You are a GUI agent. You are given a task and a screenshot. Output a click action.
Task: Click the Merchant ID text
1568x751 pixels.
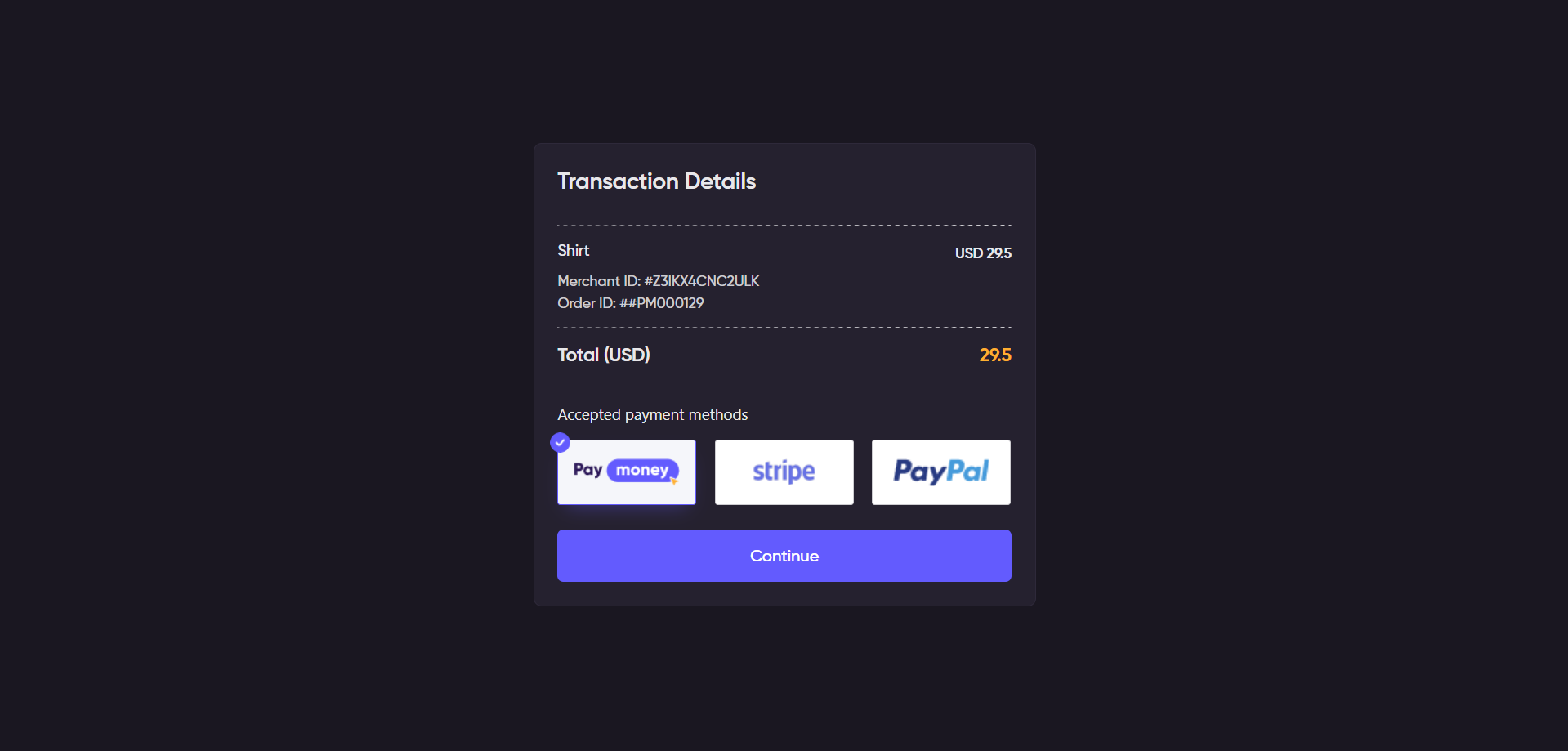click(x=659, y=281)
